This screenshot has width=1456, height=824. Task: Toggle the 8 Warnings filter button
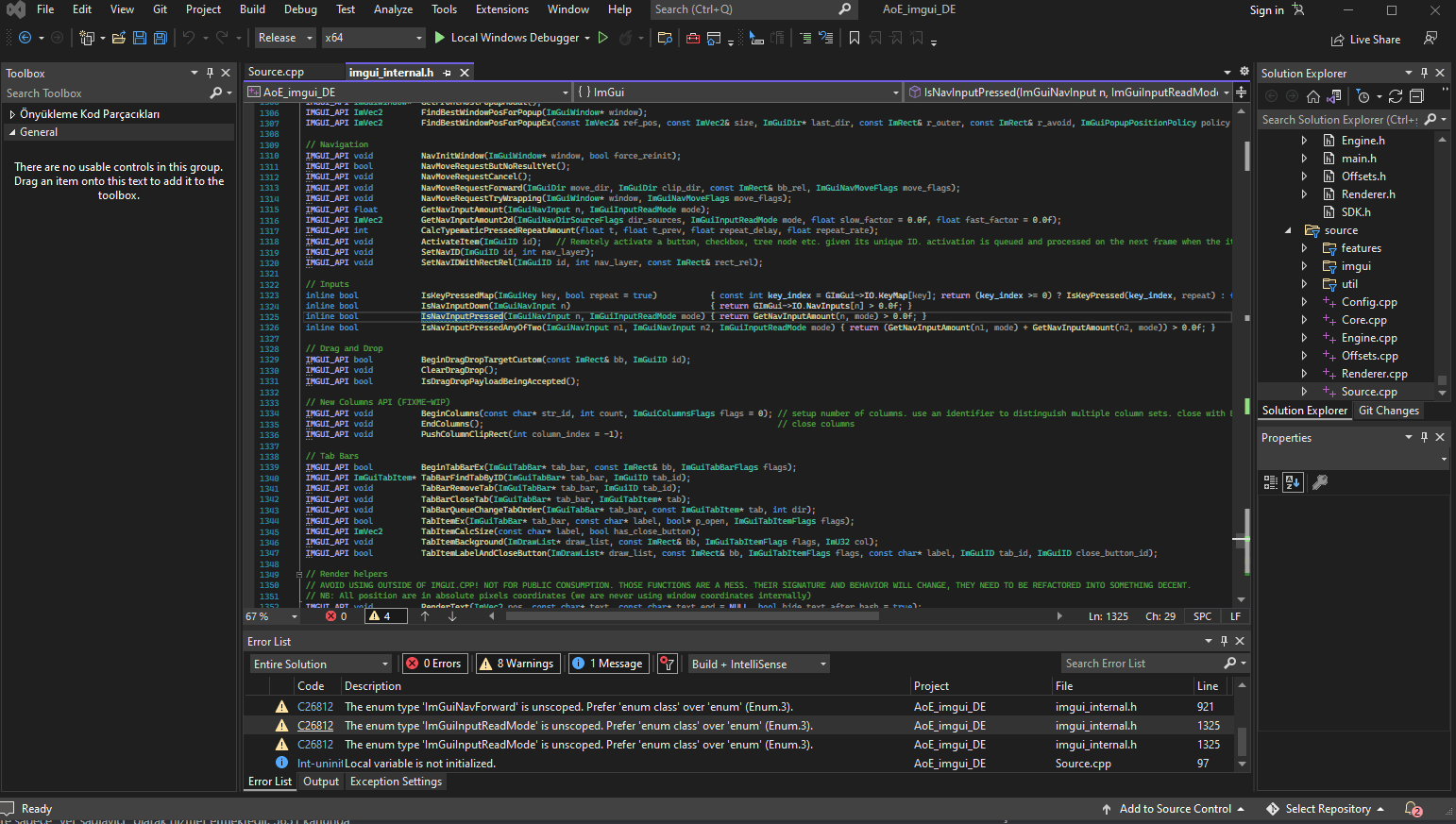(x=517, y=664)
